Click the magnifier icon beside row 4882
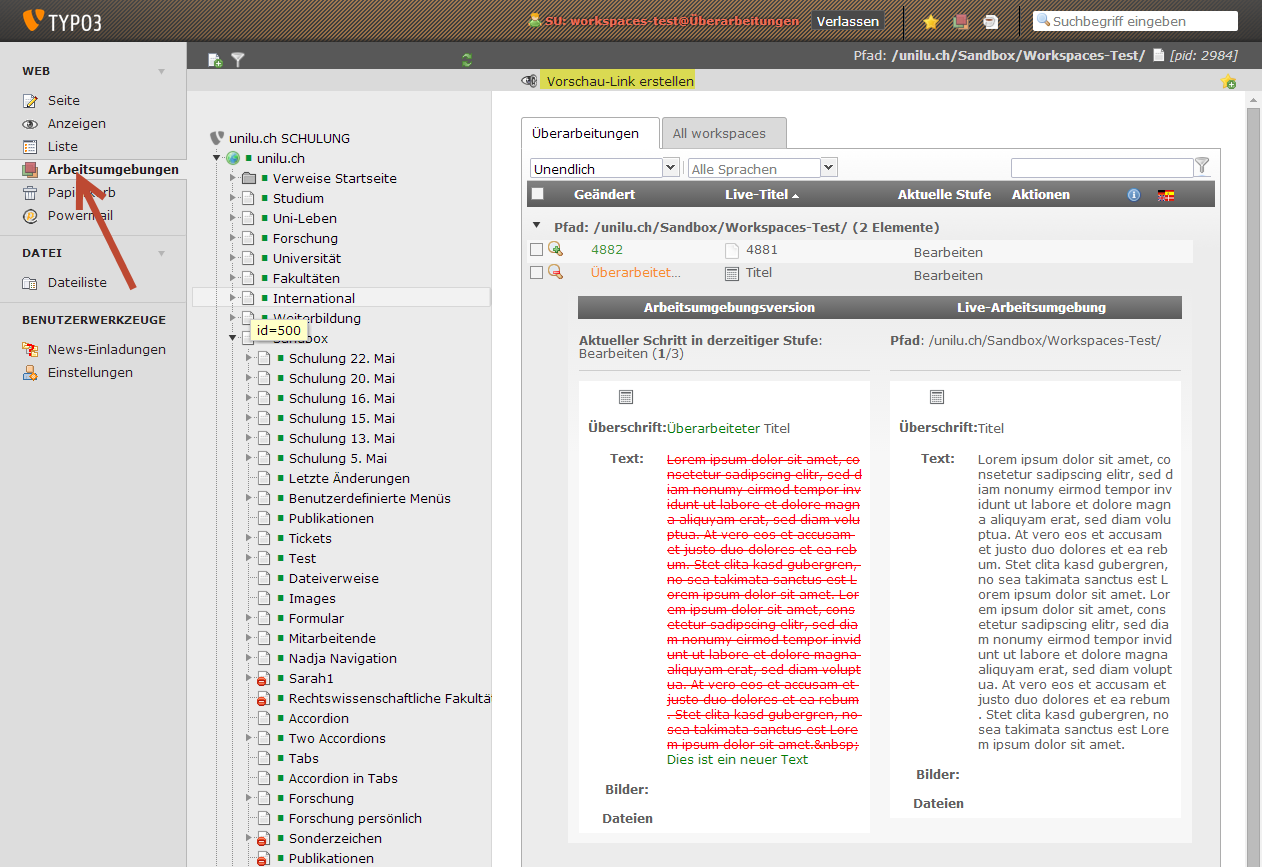The width and height of the screenshot is (1262, 867). pyautogui.click(x=555, y=250)
